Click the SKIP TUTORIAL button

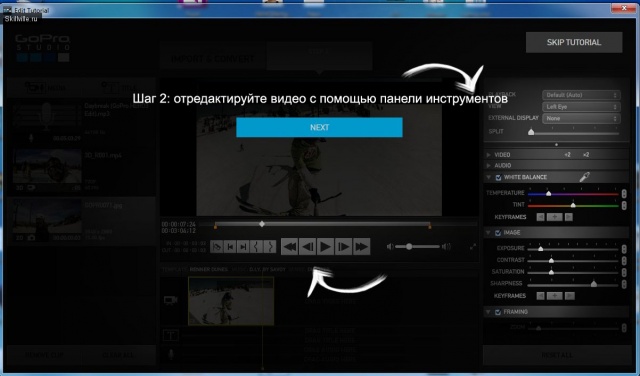(x=574, y=42)
